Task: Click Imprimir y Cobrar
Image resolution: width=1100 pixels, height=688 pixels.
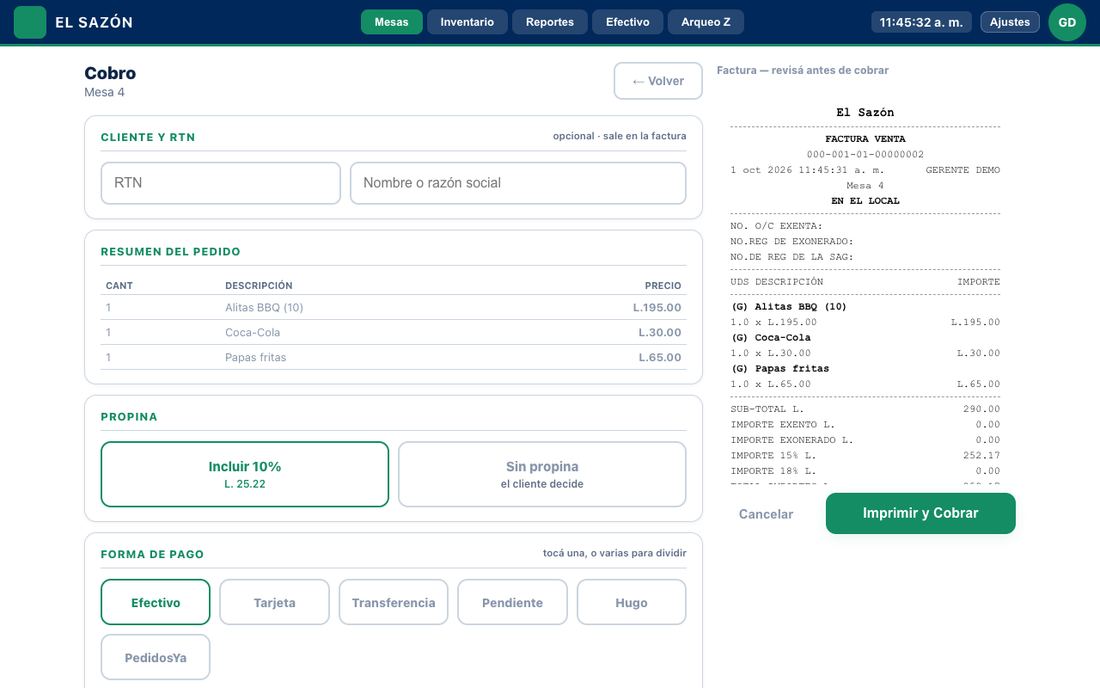Action: [920, 513]
